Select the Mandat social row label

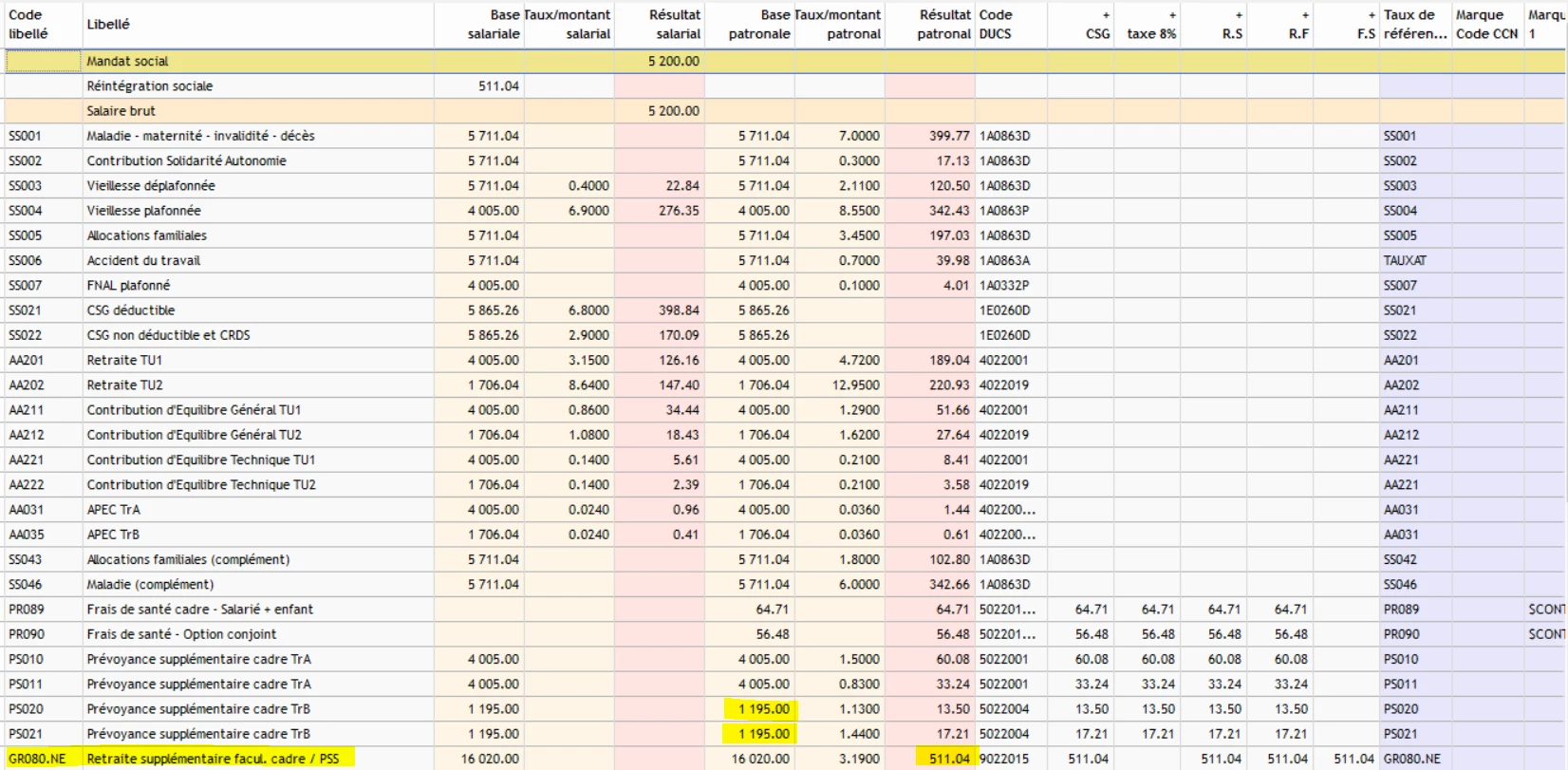click(127, 61)
